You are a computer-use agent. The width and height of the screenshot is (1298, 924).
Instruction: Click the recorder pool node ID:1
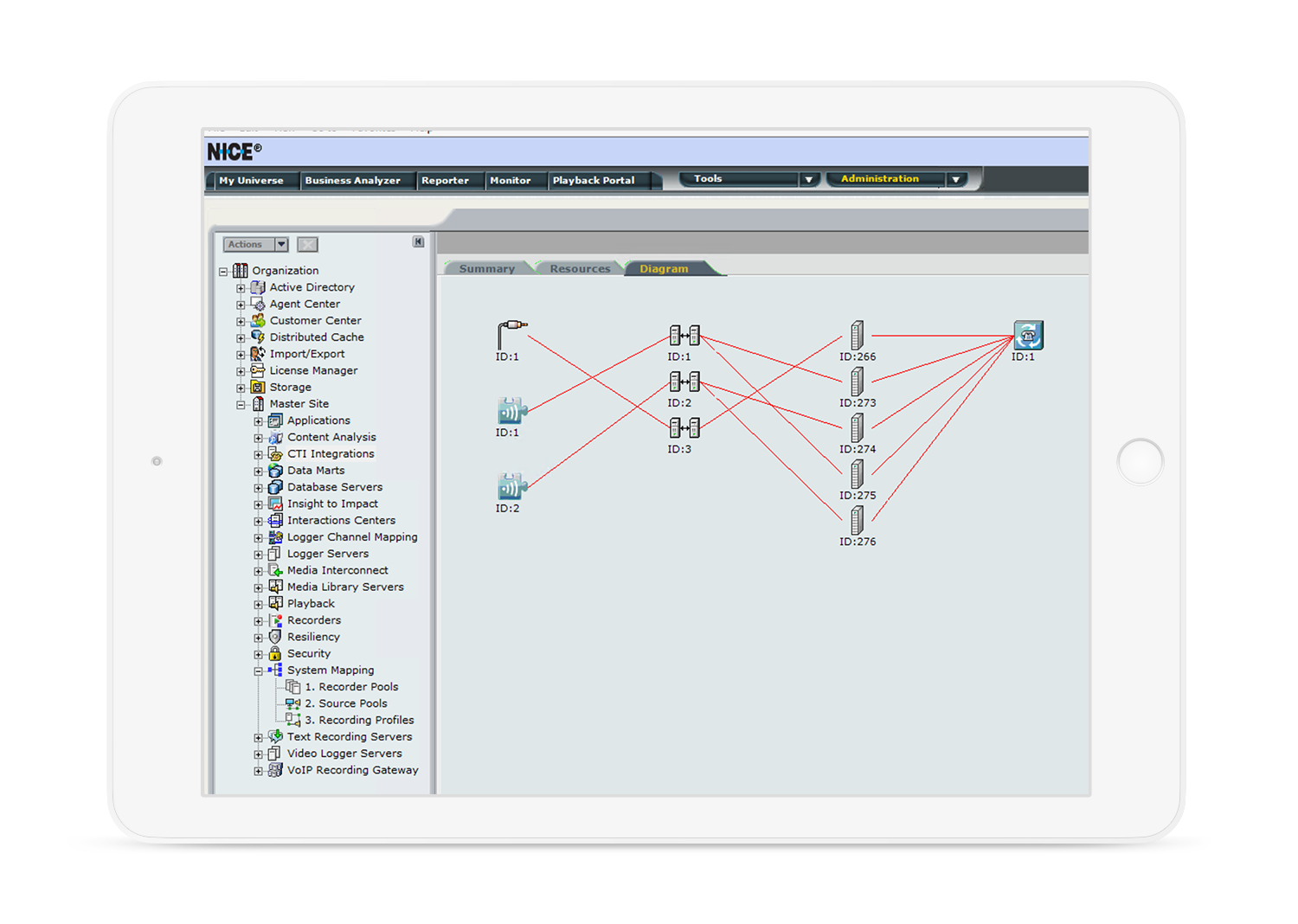[x=684, y=335]
